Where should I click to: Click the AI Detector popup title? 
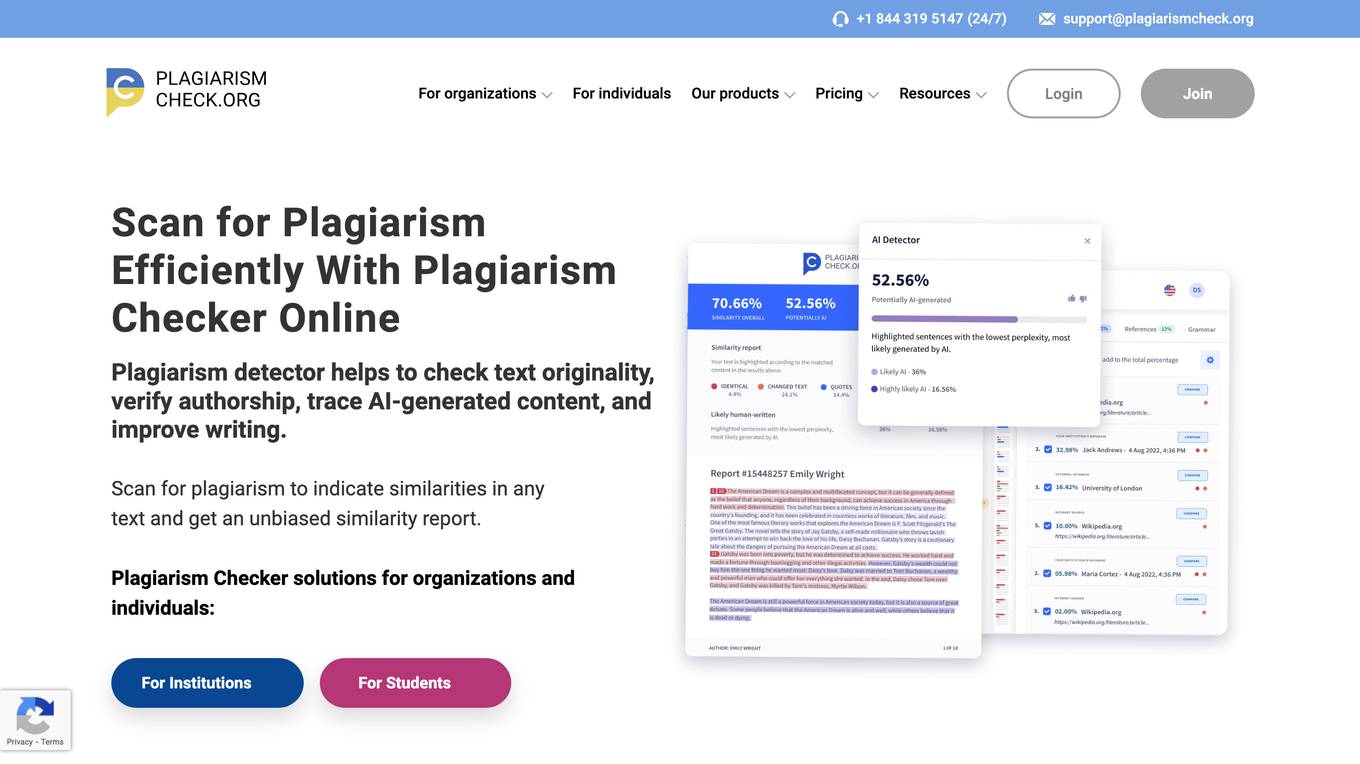point(896,240)
